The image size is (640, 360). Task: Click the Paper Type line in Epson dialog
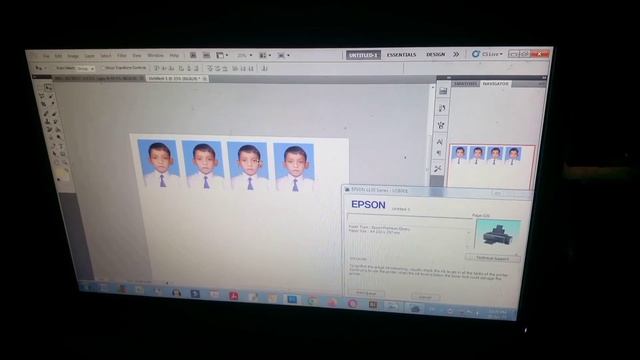379,228
